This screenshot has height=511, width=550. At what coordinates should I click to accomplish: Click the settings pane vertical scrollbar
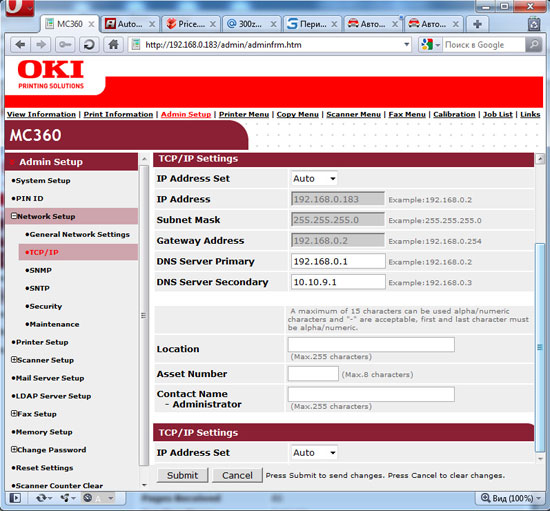(540, 347)
